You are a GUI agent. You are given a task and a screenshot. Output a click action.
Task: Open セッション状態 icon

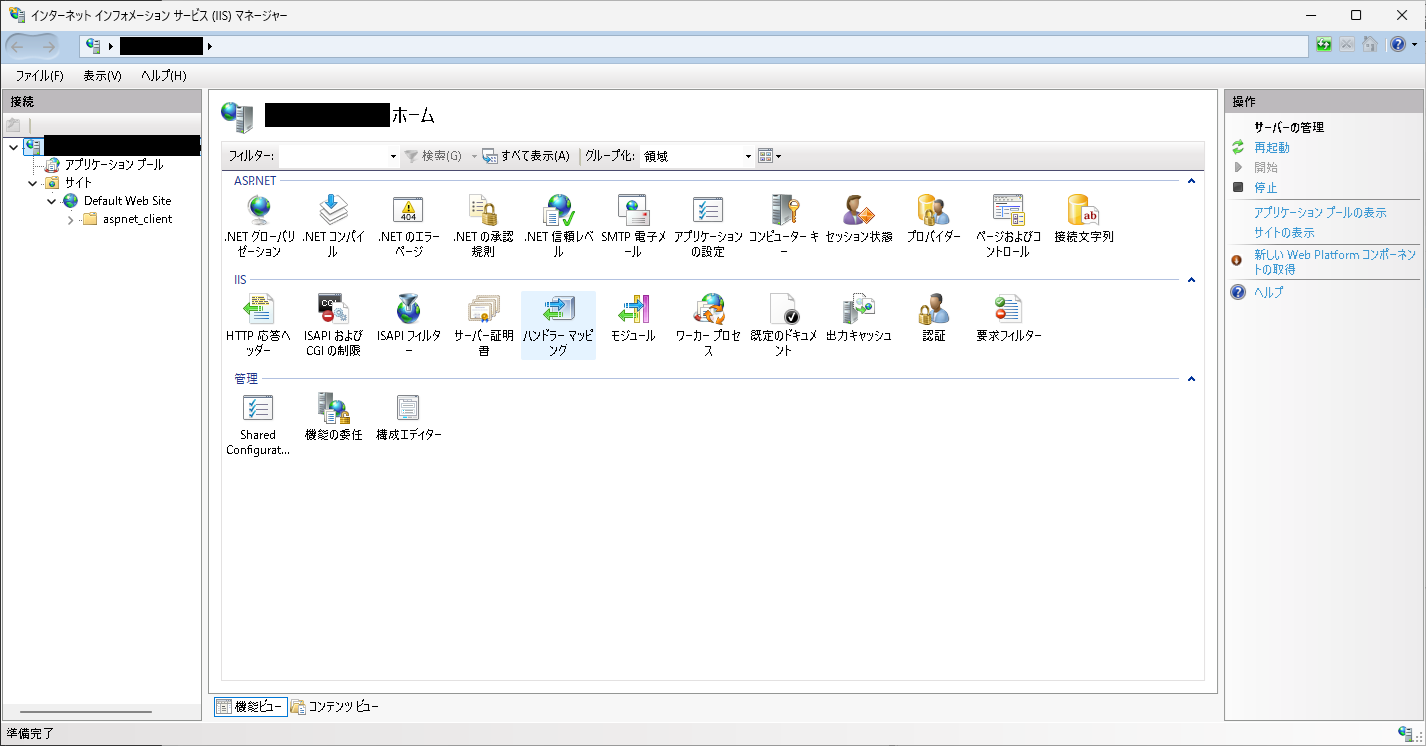[x=859, y=219]
